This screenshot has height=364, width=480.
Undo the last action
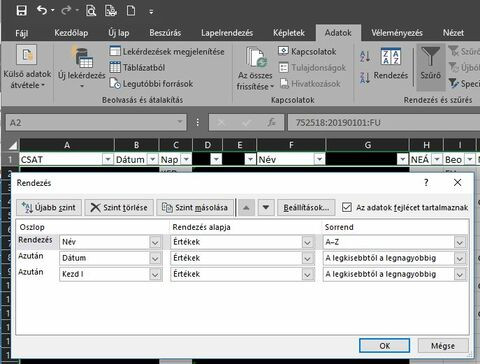[42, 11]
